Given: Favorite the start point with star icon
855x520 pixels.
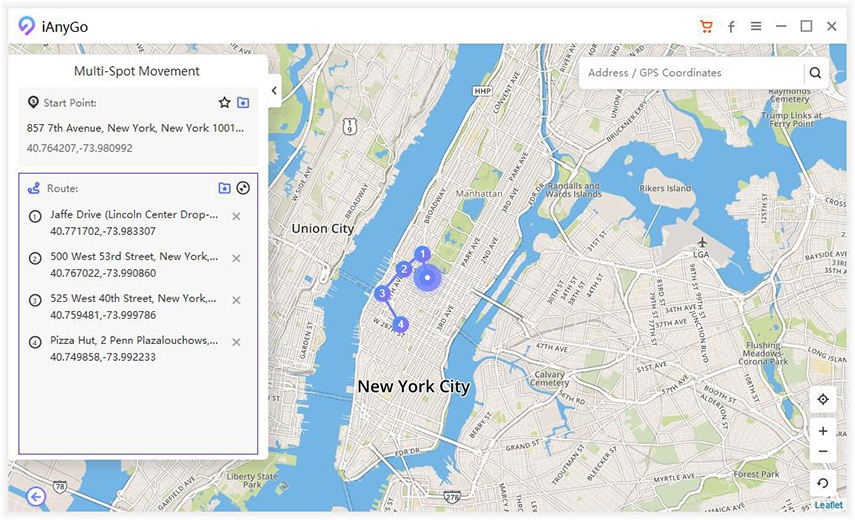Looking at the screenshot, I should (x=224, y=102).
